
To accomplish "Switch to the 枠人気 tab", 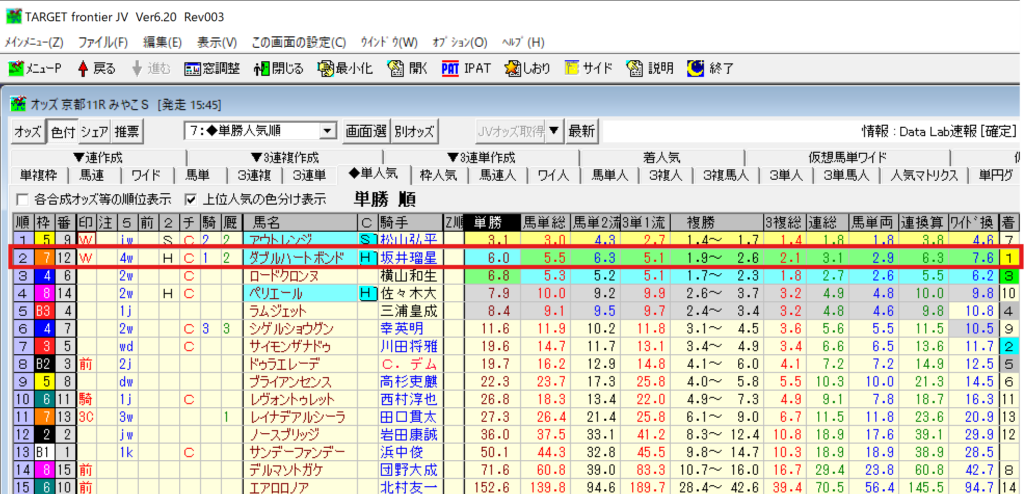I will [437, 175].
